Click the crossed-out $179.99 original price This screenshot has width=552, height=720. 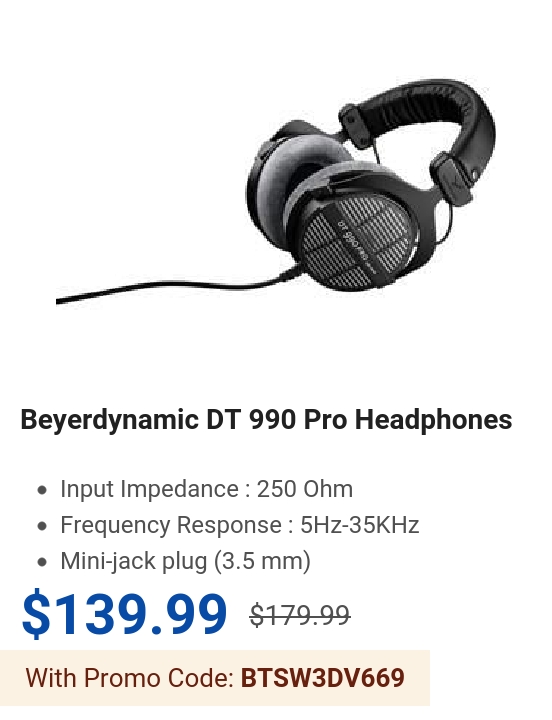pyautogui.click(x=300, y=615)
